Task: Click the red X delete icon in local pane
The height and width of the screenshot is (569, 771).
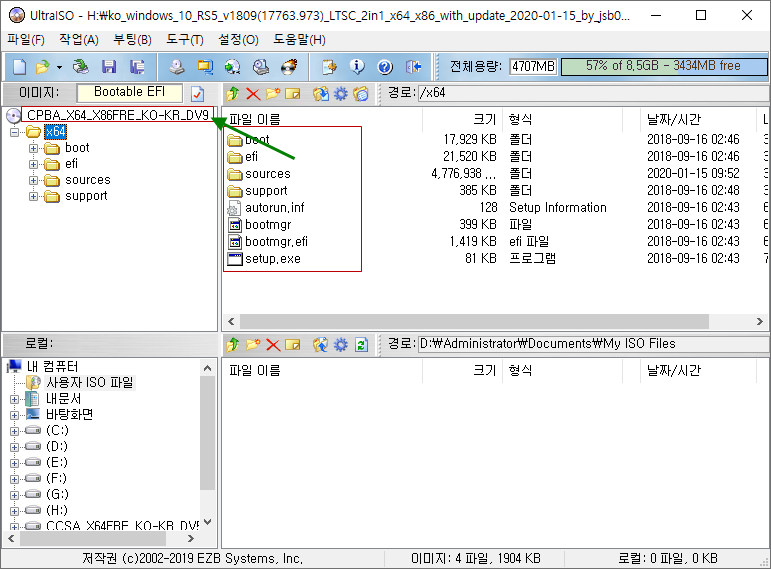Action: pos(273,345)
